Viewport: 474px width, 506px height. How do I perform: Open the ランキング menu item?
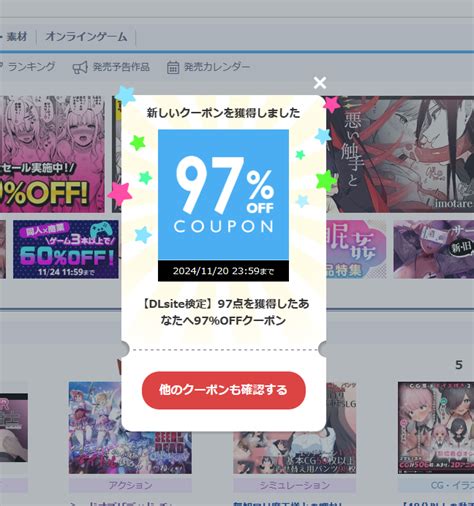point(31,67)
